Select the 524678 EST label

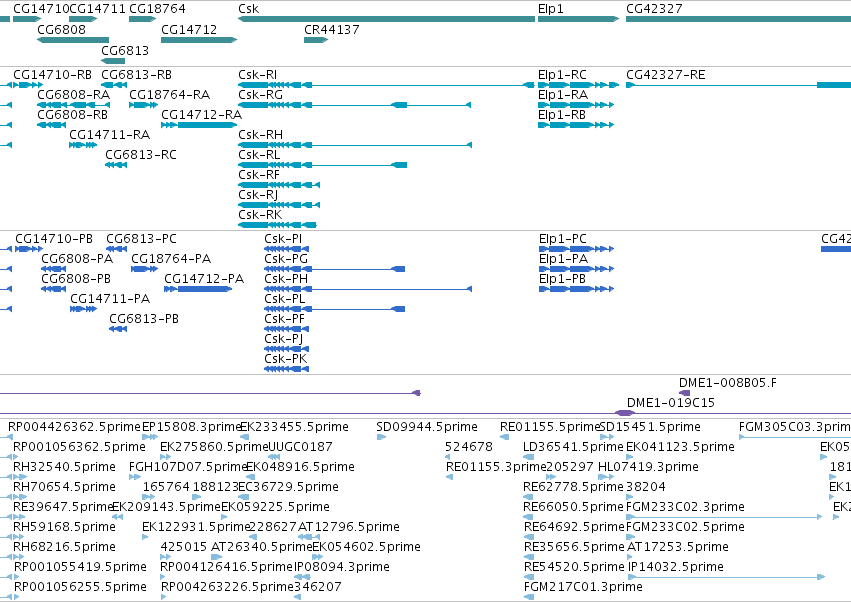tap(468, 447)
